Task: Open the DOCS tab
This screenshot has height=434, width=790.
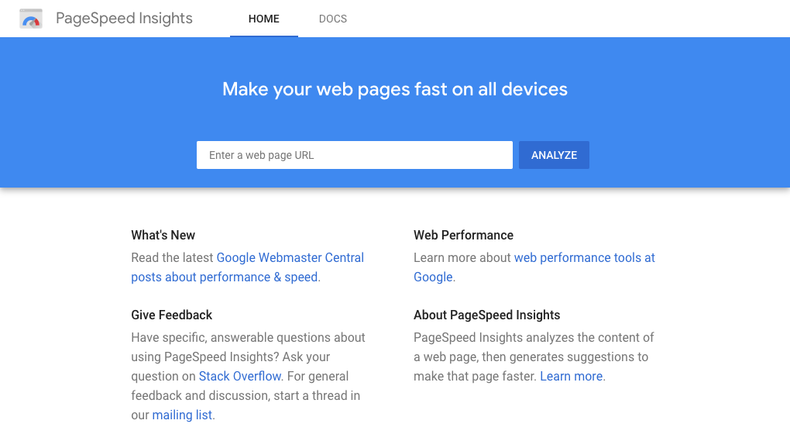Action: (x=333, y=19)
